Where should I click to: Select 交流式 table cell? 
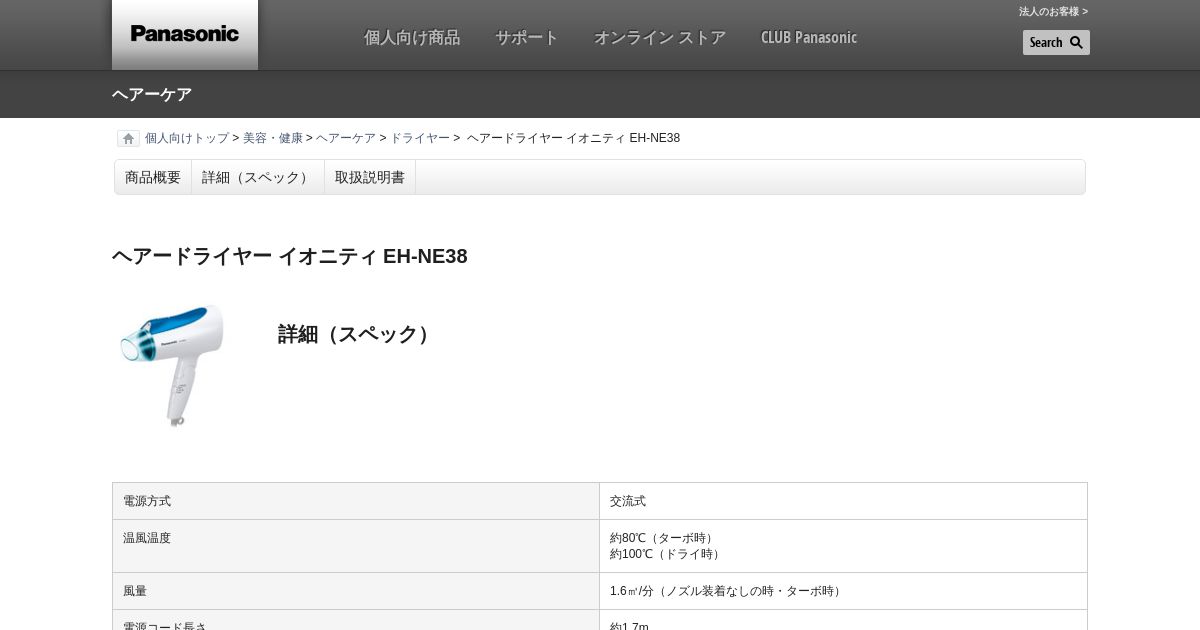coord(843,501)
